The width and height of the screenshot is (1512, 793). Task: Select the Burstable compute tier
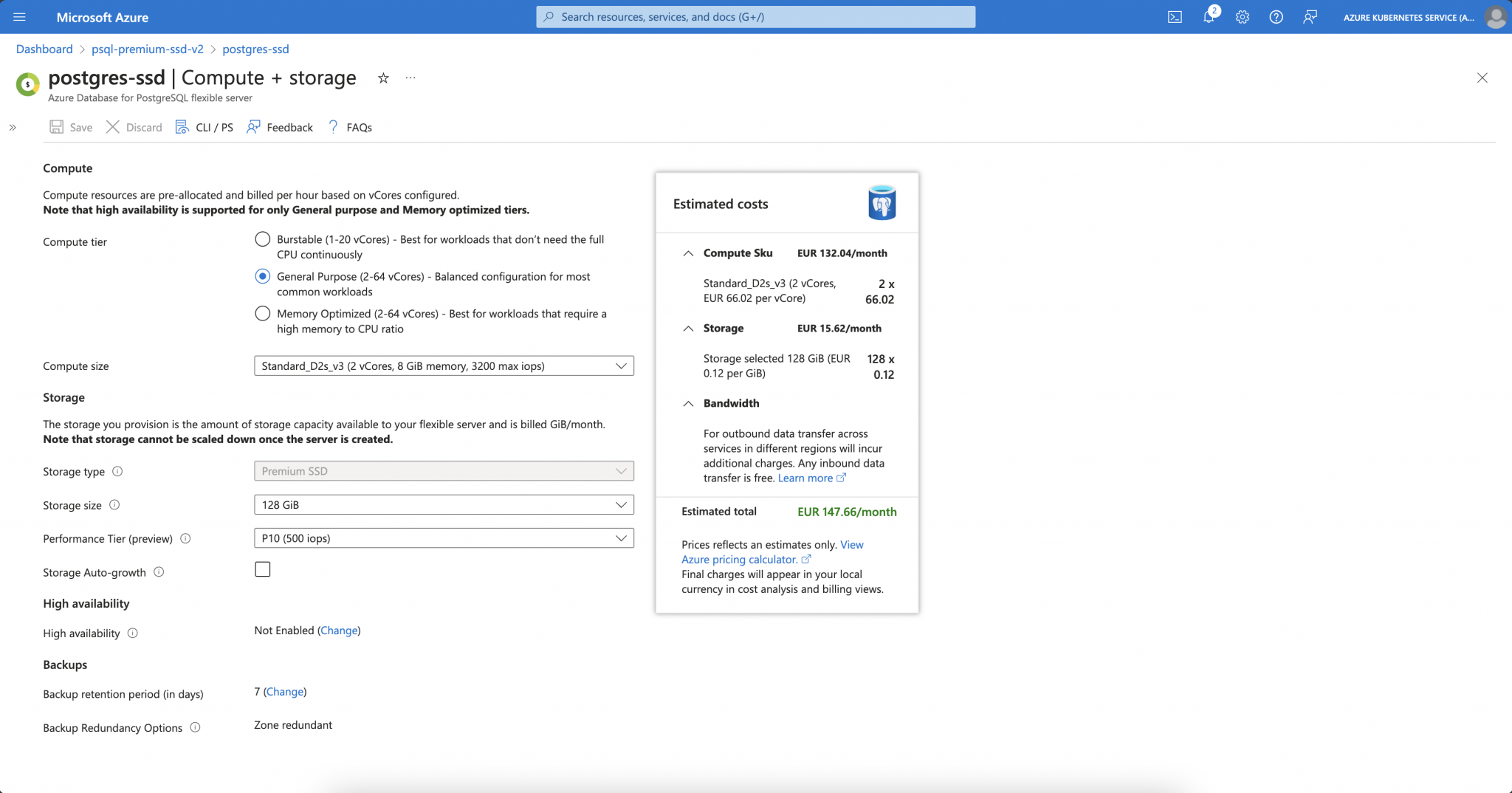(x=262, y=238)
